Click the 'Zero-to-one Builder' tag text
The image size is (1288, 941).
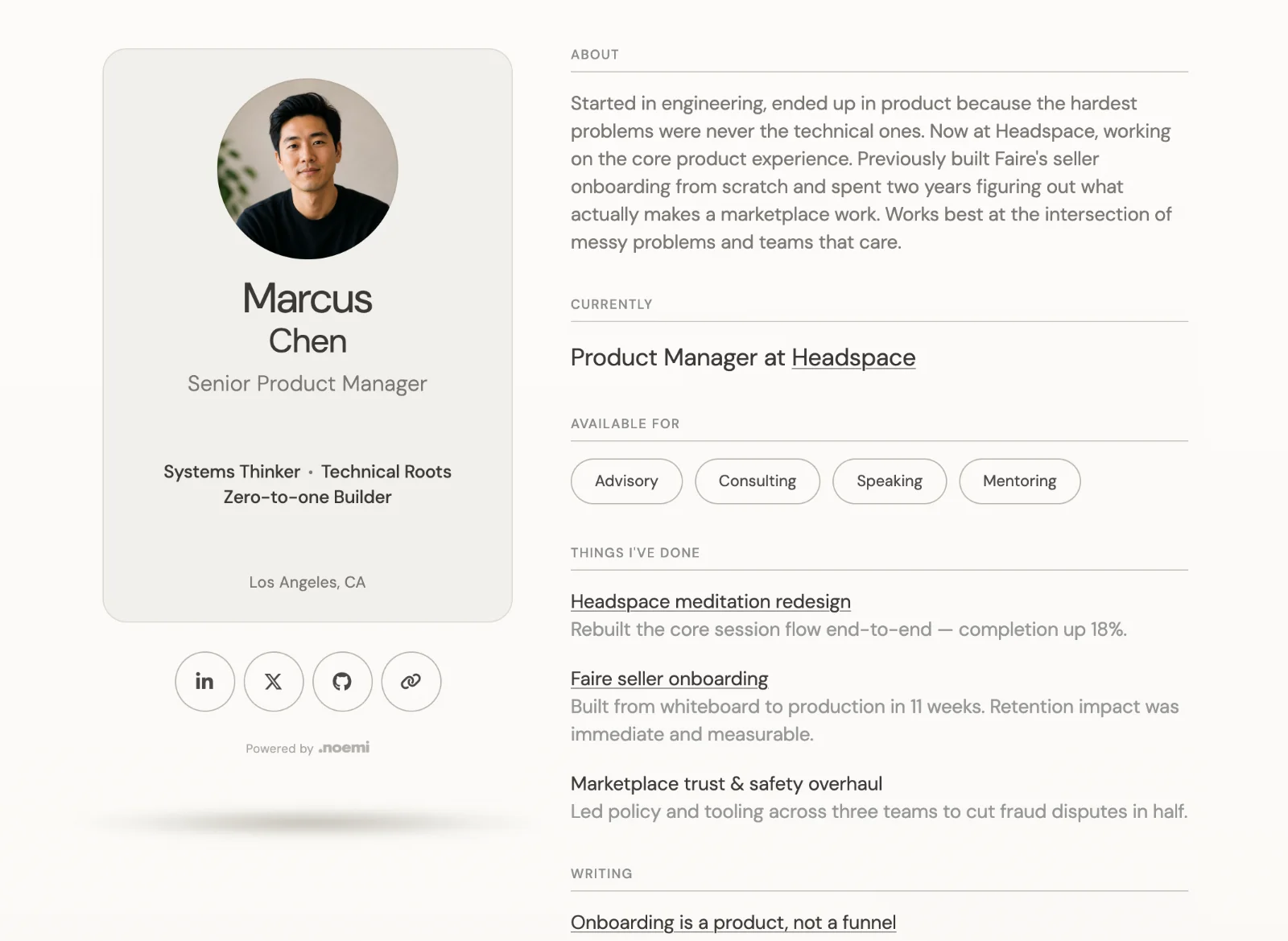[x=308, y=497]
